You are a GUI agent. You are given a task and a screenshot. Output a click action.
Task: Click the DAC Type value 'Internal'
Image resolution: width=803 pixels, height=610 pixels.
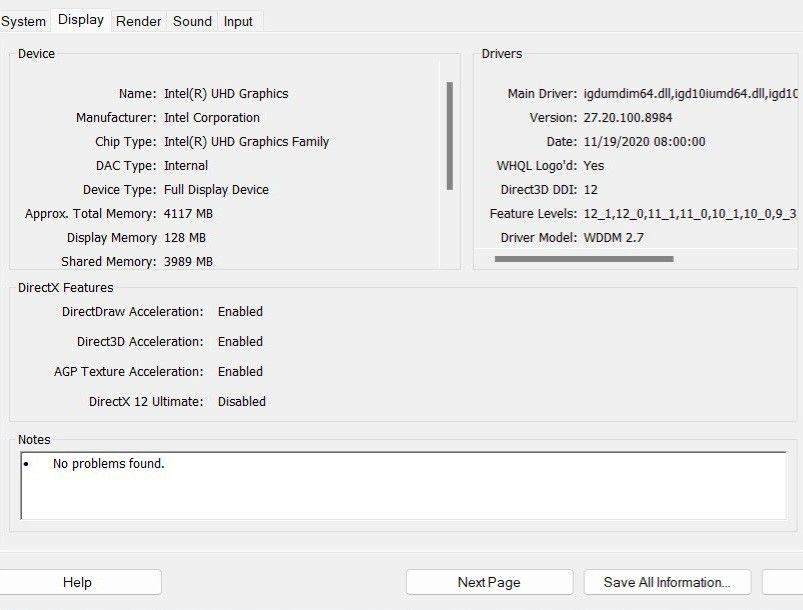coord(186,166)
